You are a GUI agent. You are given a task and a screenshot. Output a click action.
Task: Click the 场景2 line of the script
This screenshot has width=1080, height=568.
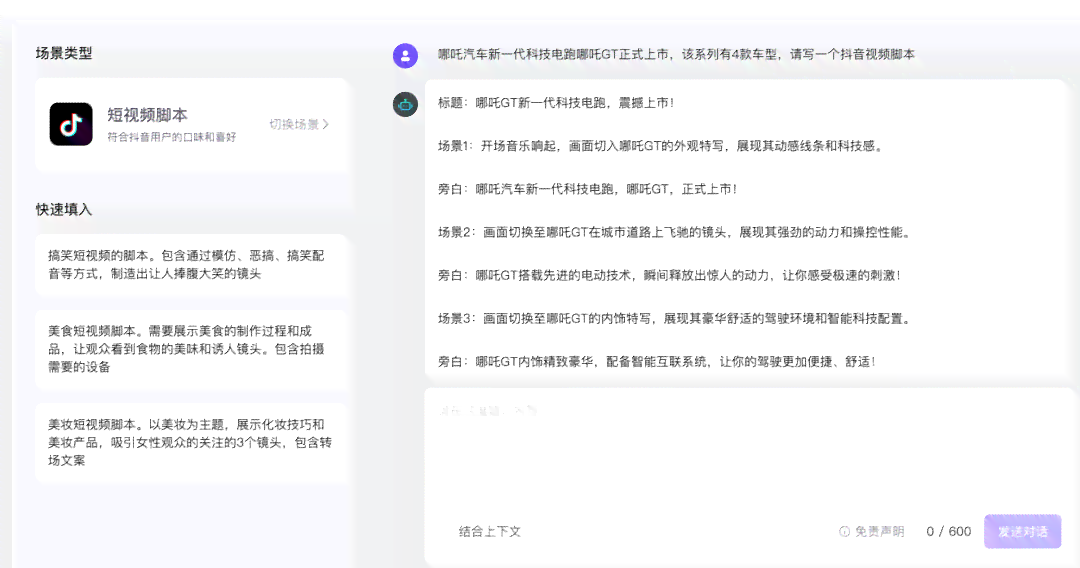tap(675, 232)
